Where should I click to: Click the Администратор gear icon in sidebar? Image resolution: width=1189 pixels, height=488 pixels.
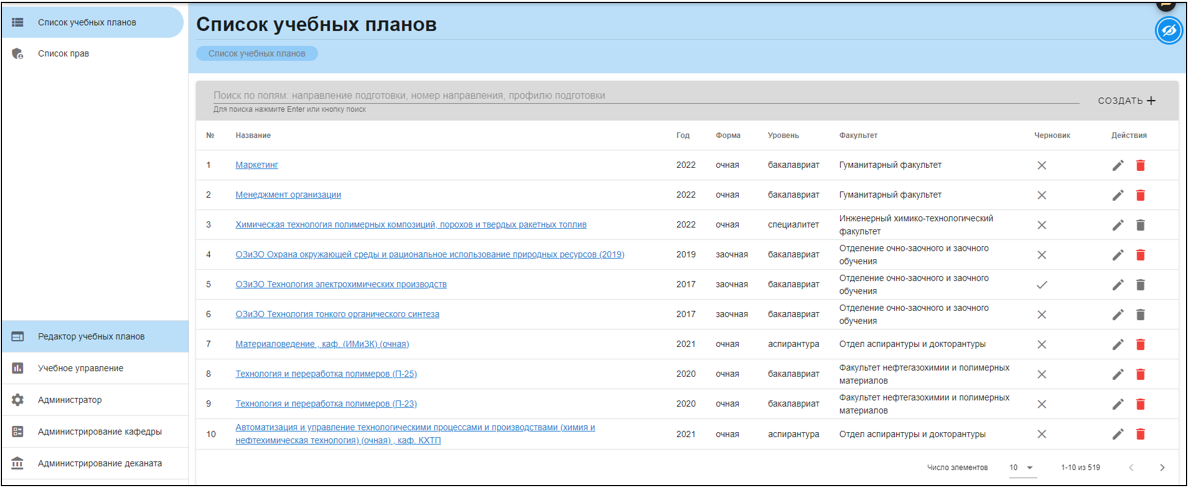[17, 400]
